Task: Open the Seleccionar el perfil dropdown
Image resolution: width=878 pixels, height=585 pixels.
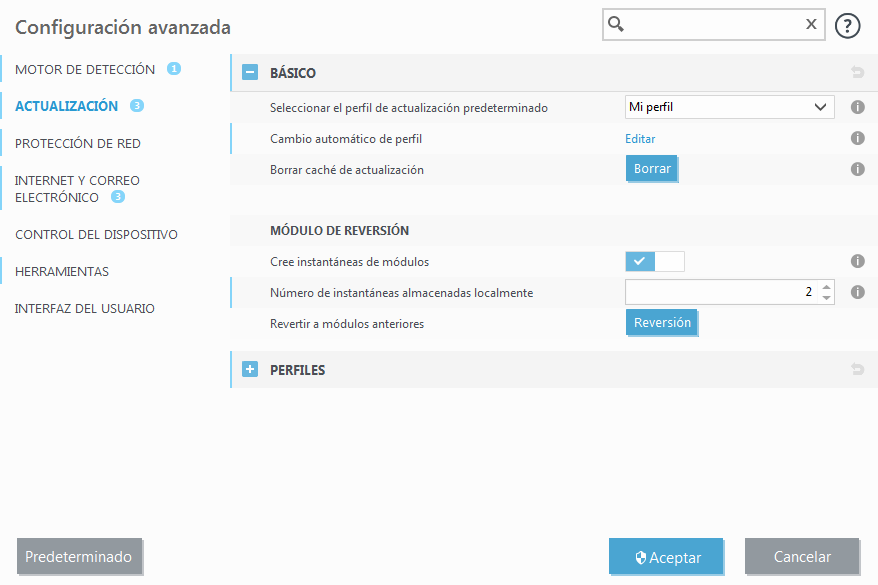Action: 729,107
